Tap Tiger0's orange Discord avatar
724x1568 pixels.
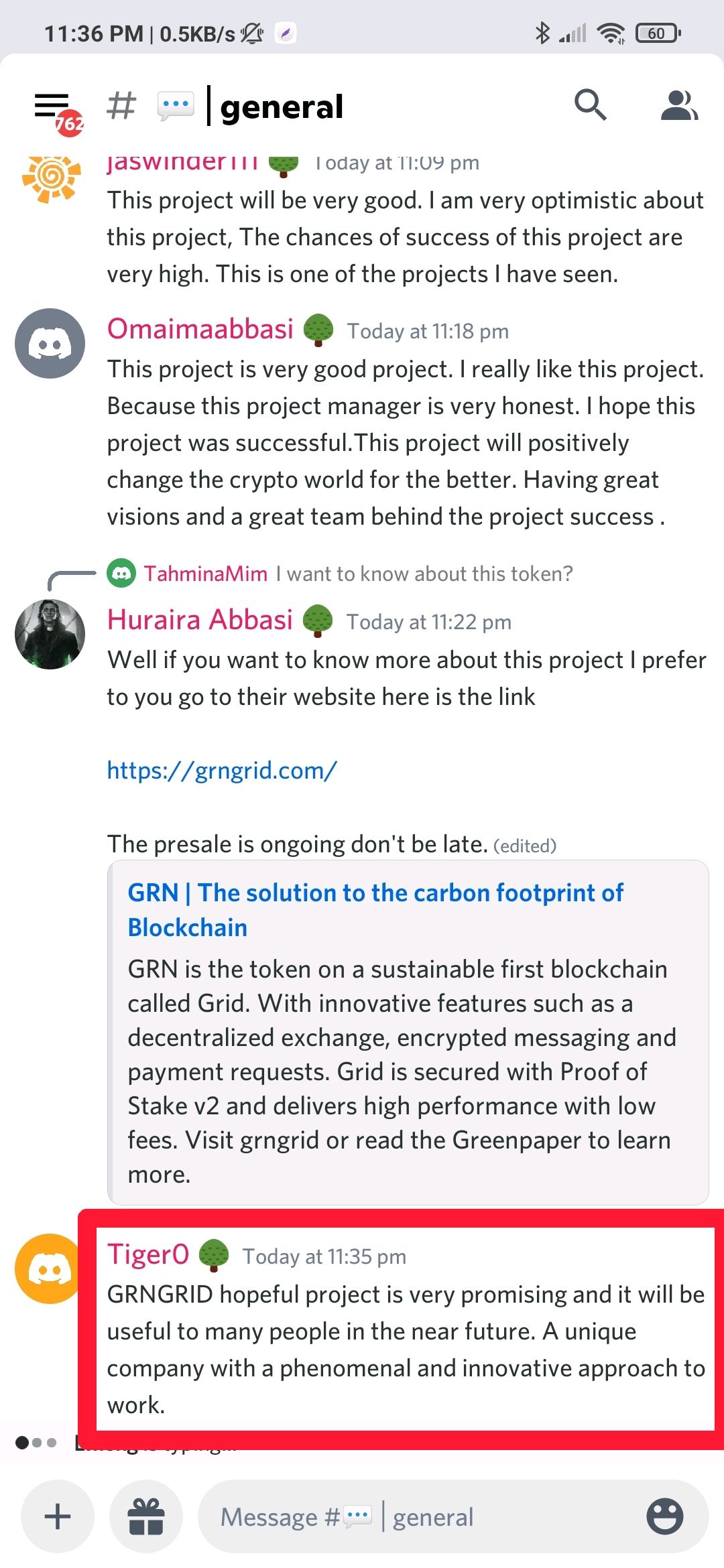[x=48, y=1268]
